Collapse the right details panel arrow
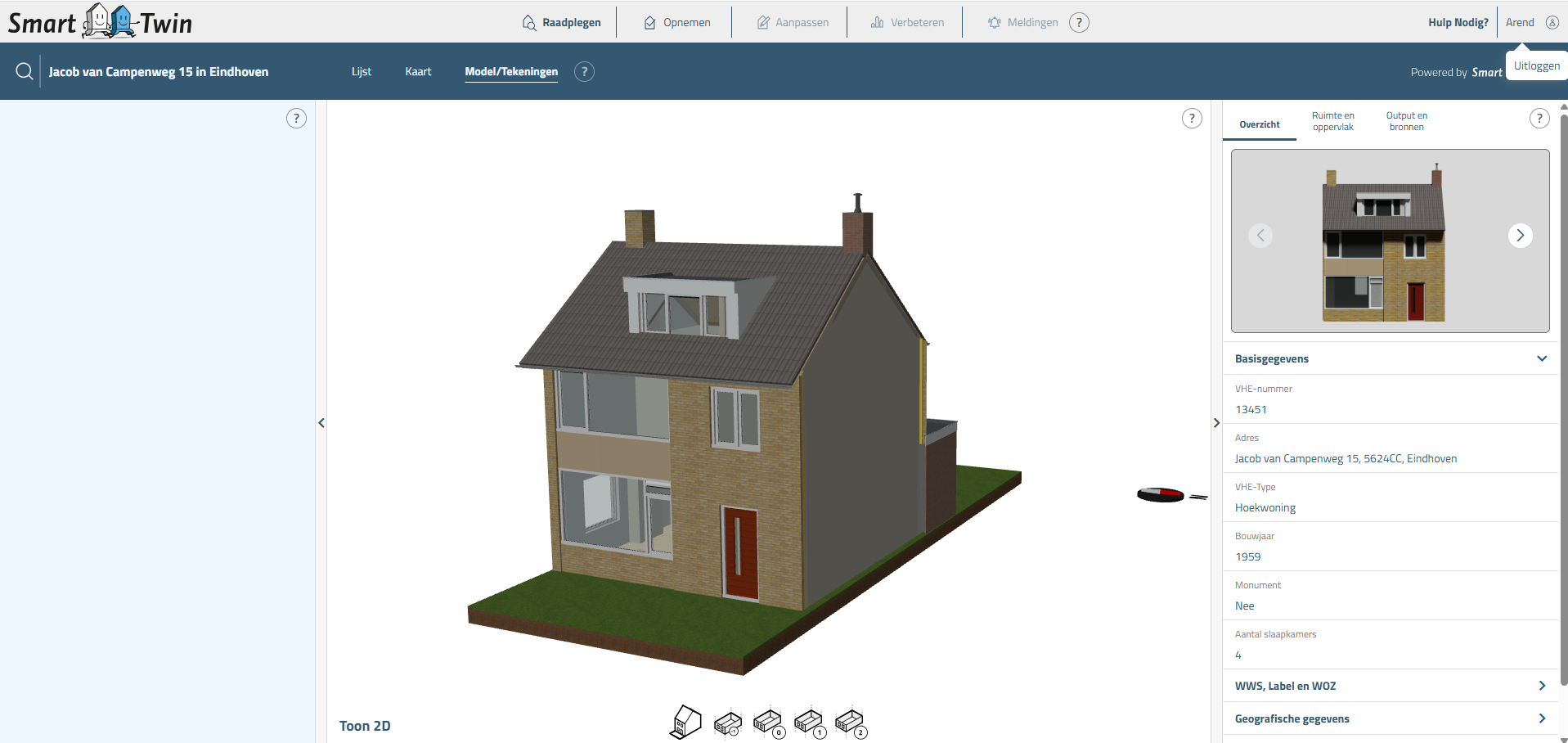The height and width of the screenshot is (743, 1568). coord(1216,423)
